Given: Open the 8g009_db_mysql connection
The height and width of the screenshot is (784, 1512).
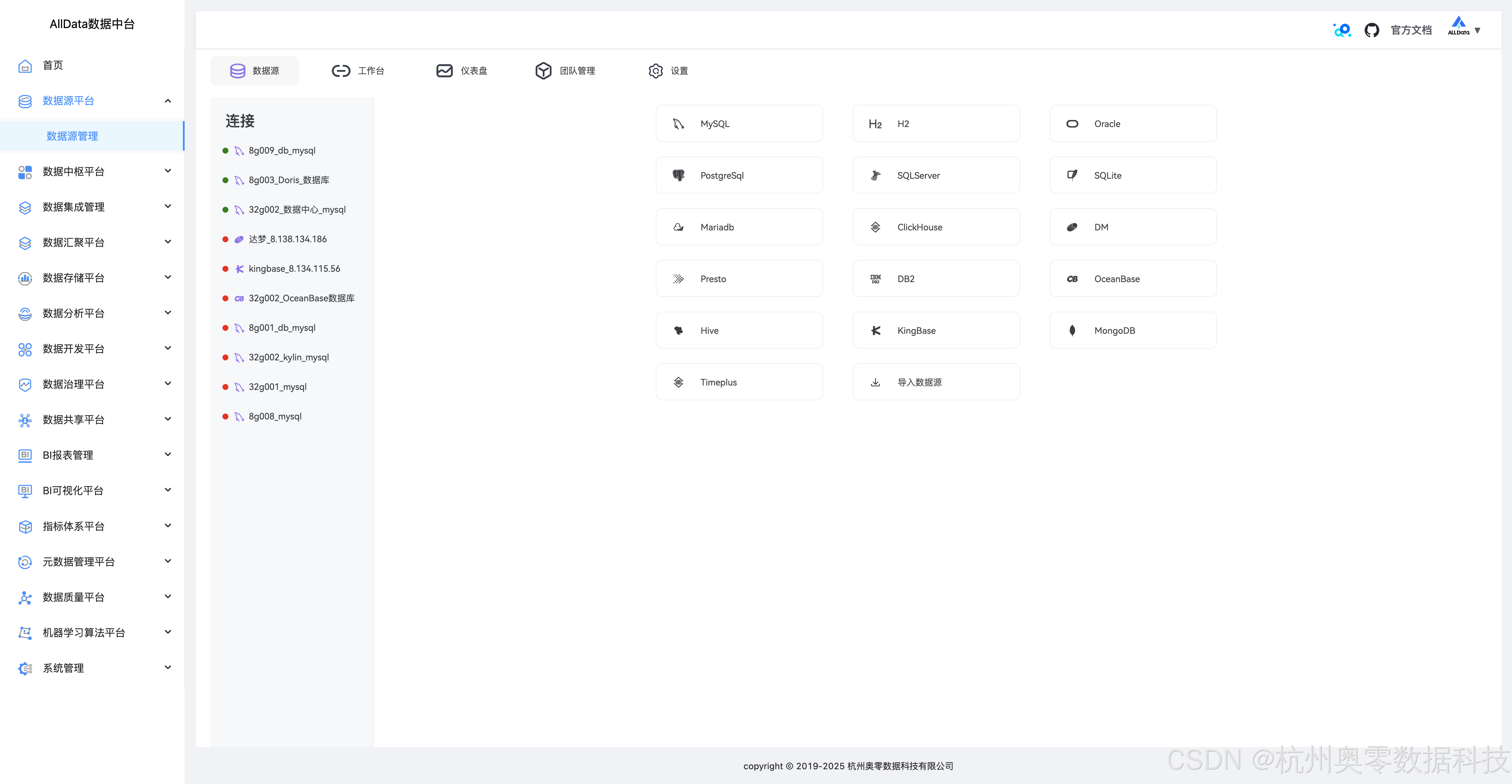Looking at the screenshot, I should pos(282,151).
